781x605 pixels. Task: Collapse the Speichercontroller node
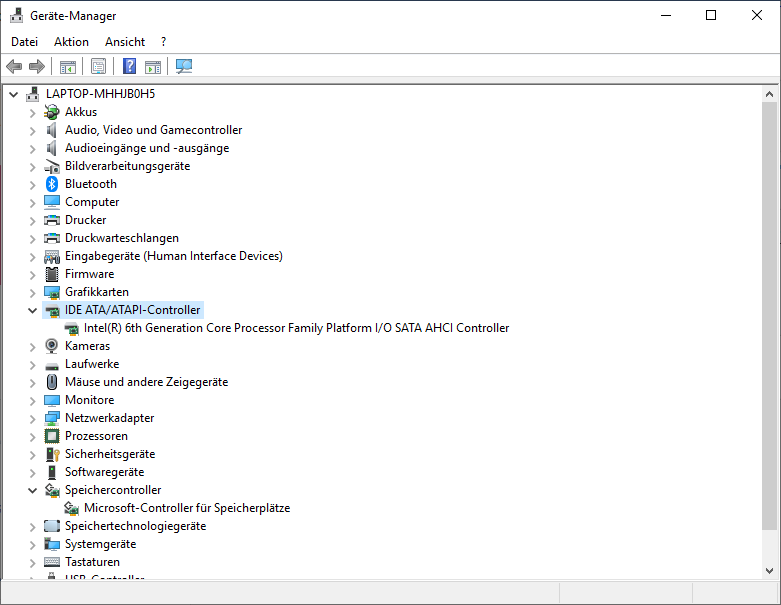[32, 490]
